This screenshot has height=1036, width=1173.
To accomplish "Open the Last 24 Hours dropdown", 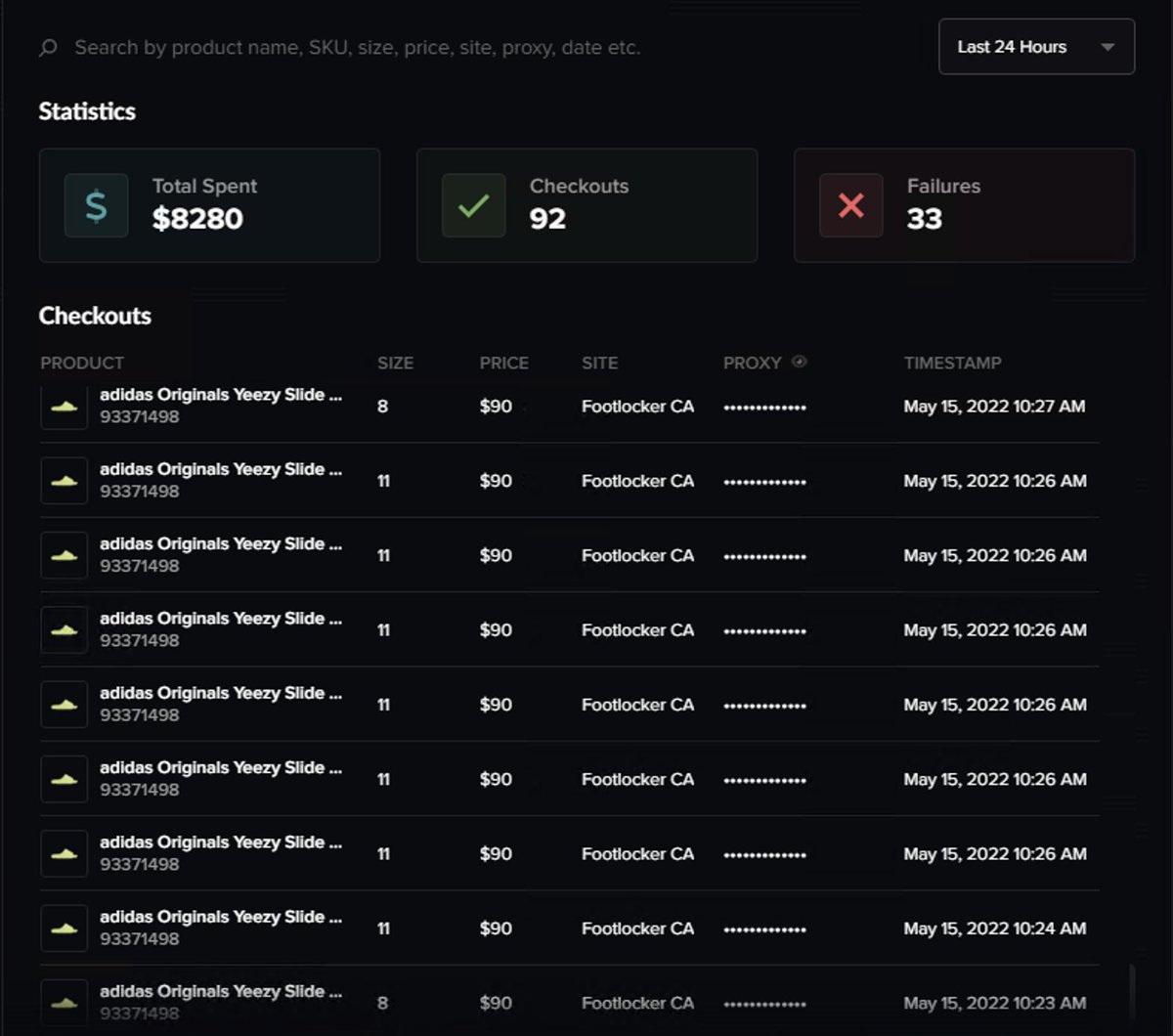I will [x=1036, y=47].
